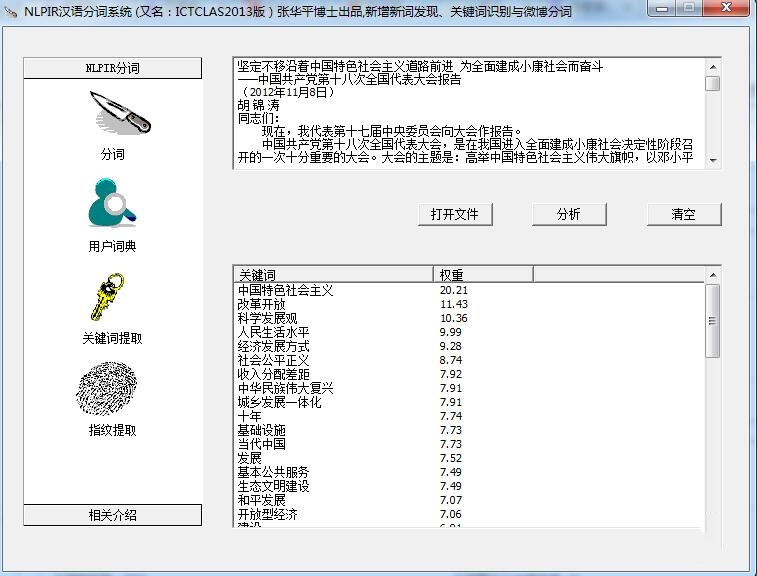Open the 相关介绍 panel header
The width and height of the screenshot is (757, 576).
pyautogui.click(x=112, y=515)
